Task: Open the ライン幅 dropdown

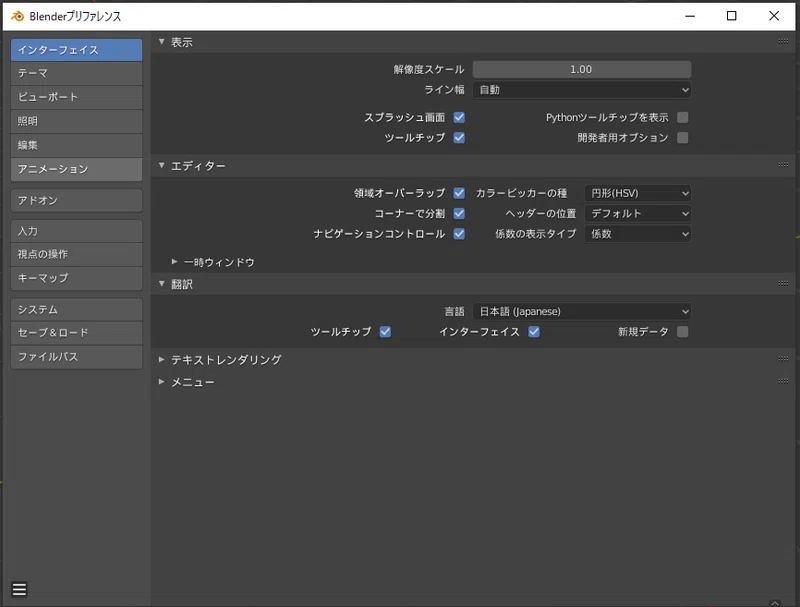Action: click(582, 90)
